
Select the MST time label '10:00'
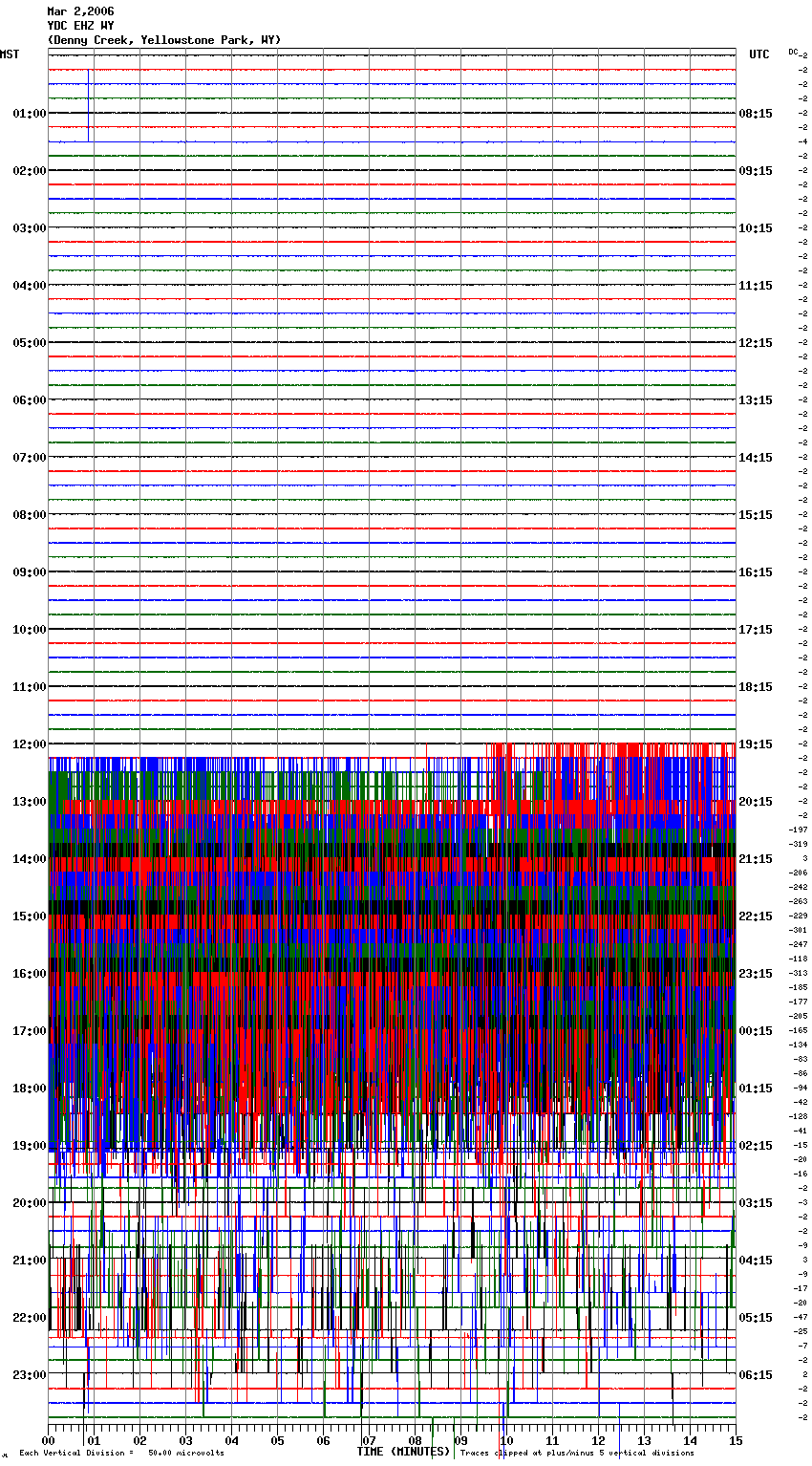[x=29, y=630]
